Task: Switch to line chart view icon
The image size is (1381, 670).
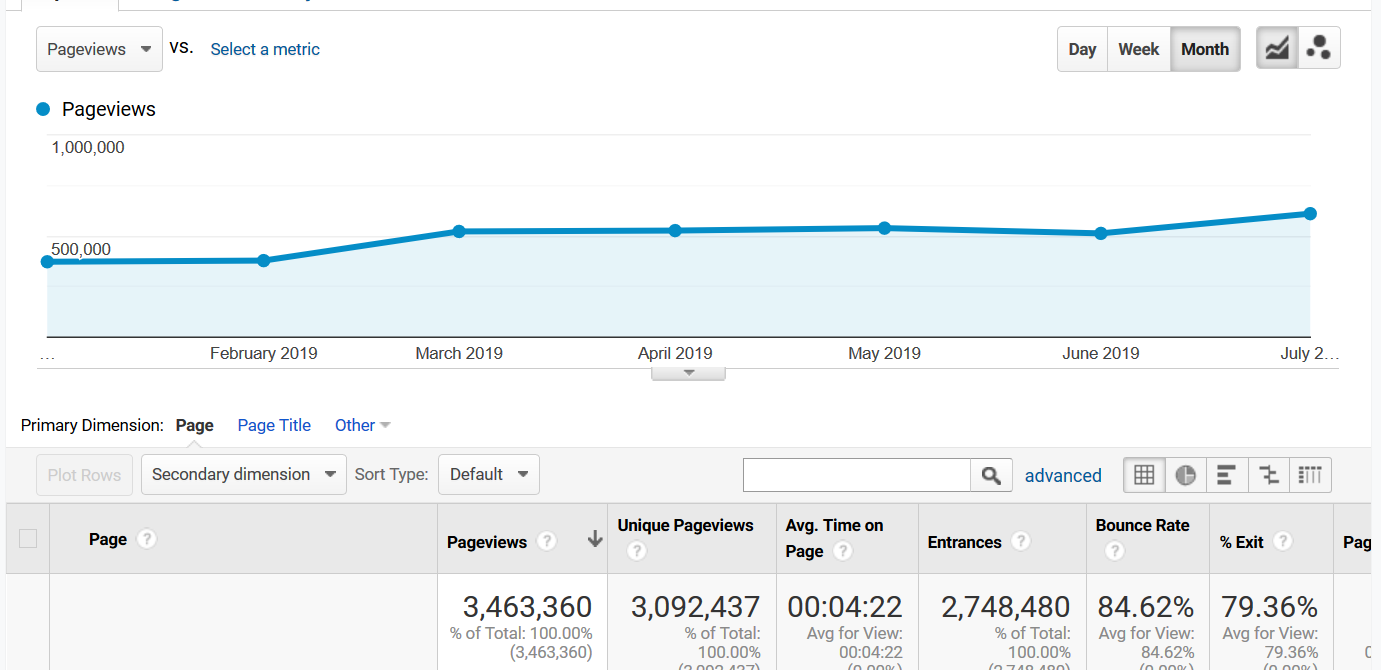Action: (x=1277, y=48)
